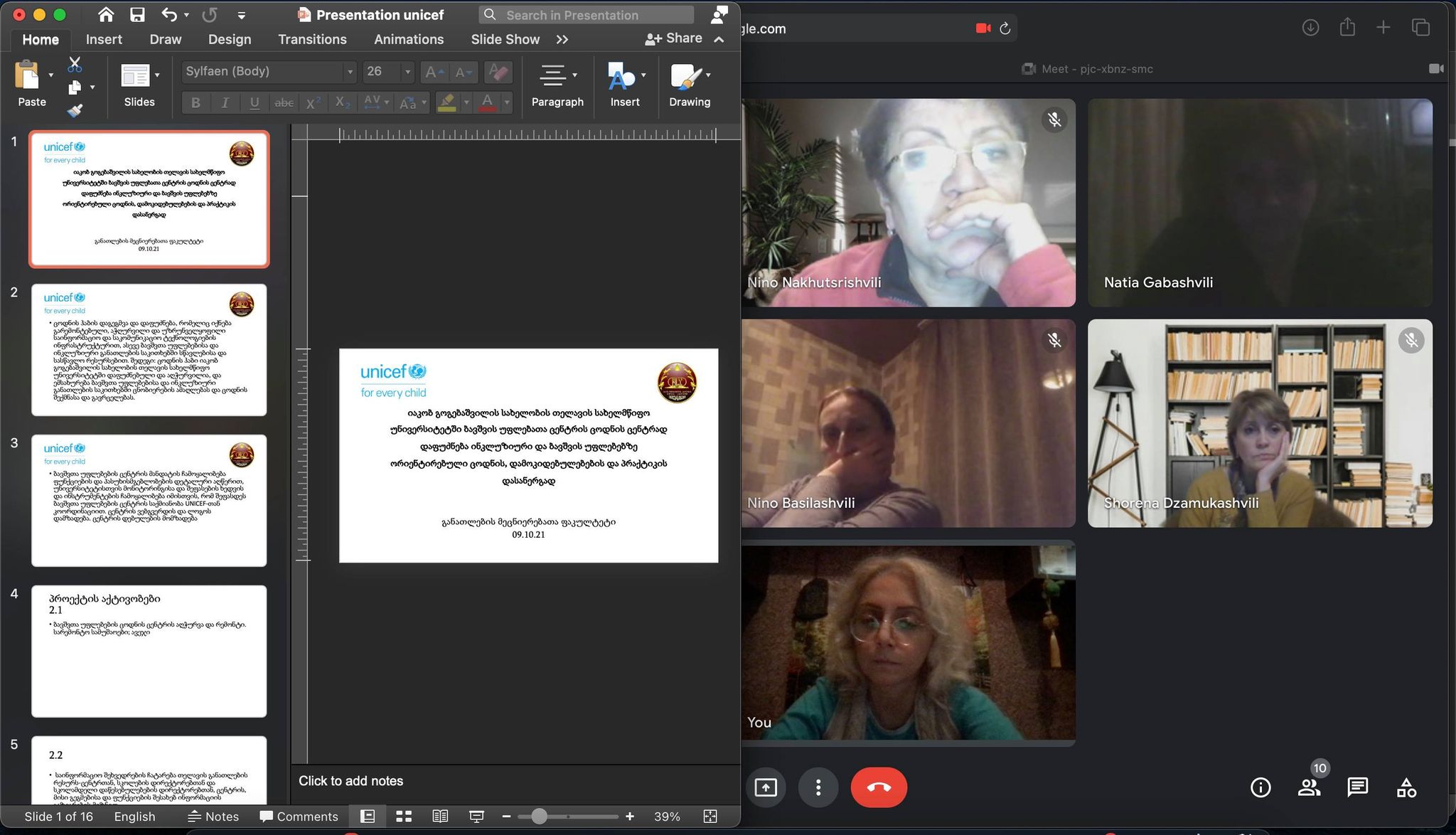Click the Meet chat icon
Image resolution: width=1456 pixels, height=835 pixels.
pos(1357,787)
